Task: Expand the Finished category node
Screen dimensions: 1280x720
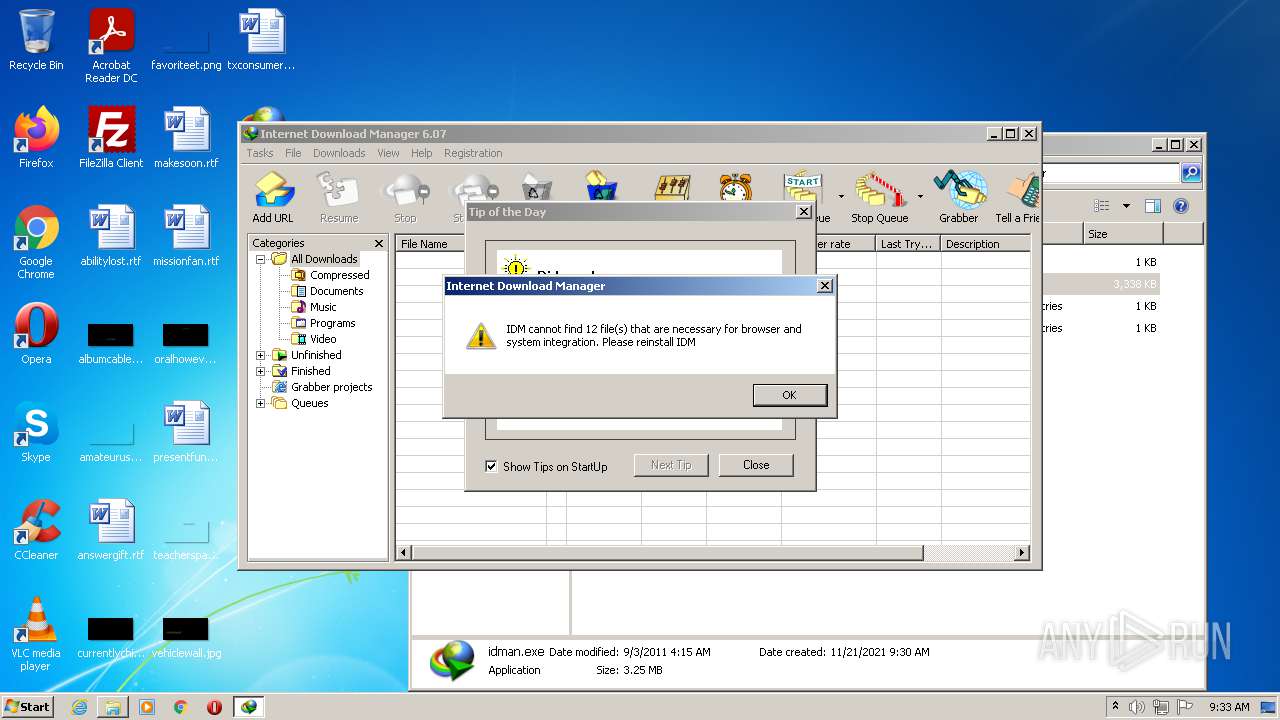Action: coord(261,371)
